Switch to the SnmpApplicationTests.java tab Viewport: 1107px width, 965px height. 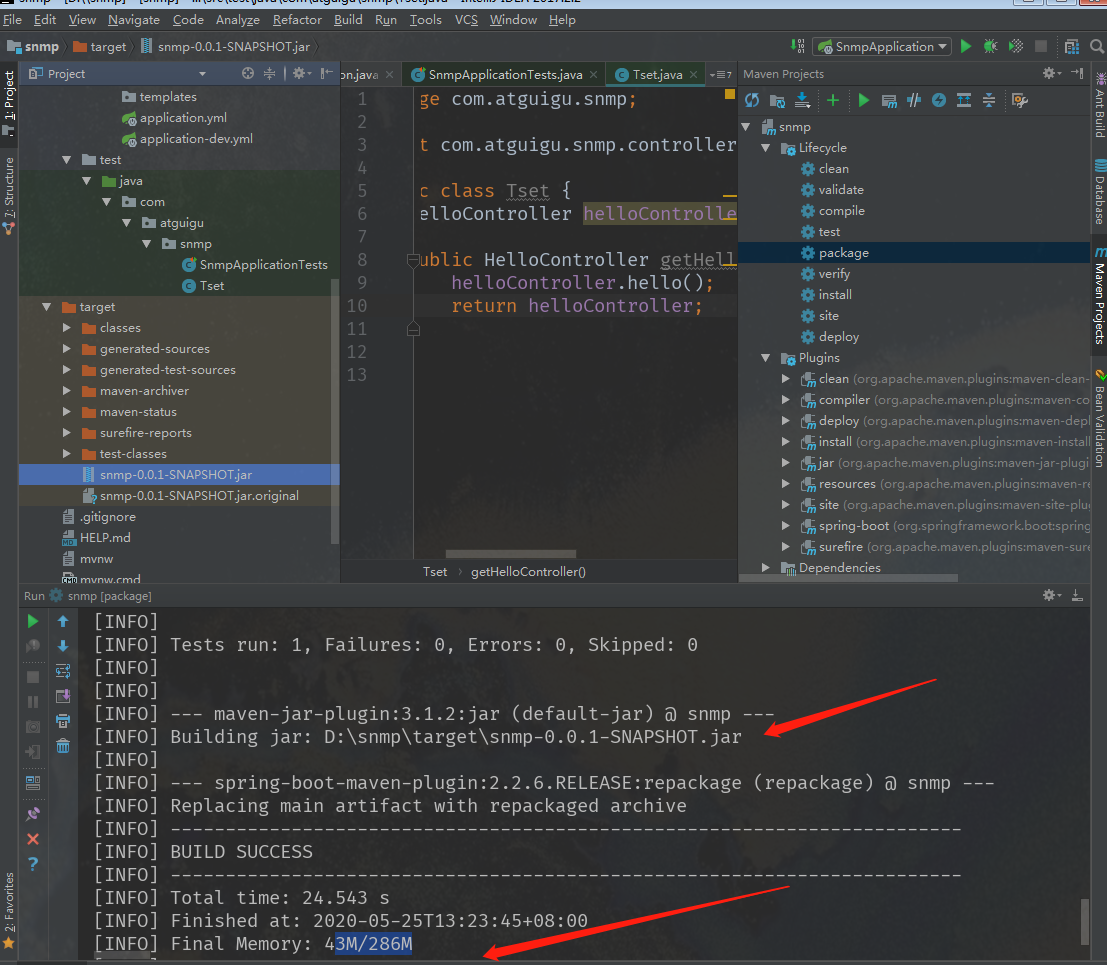[503, 73]
